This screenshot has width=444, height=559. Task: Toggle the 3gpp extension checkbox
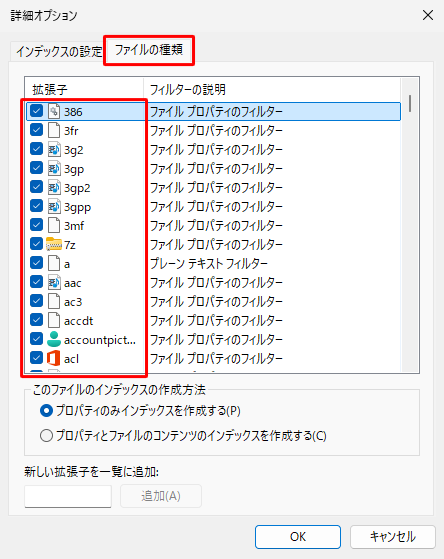coord(36,206)
